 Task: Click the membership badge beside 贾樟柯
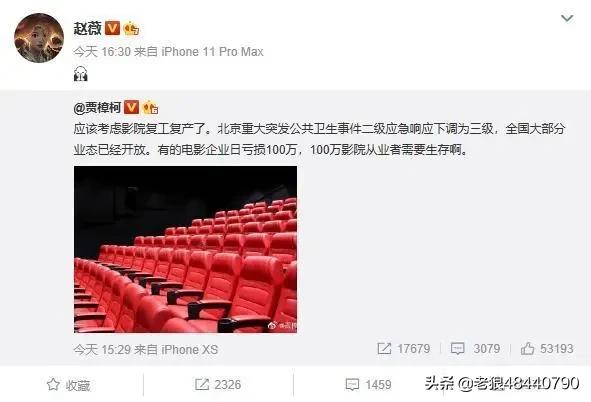(150, 108)
